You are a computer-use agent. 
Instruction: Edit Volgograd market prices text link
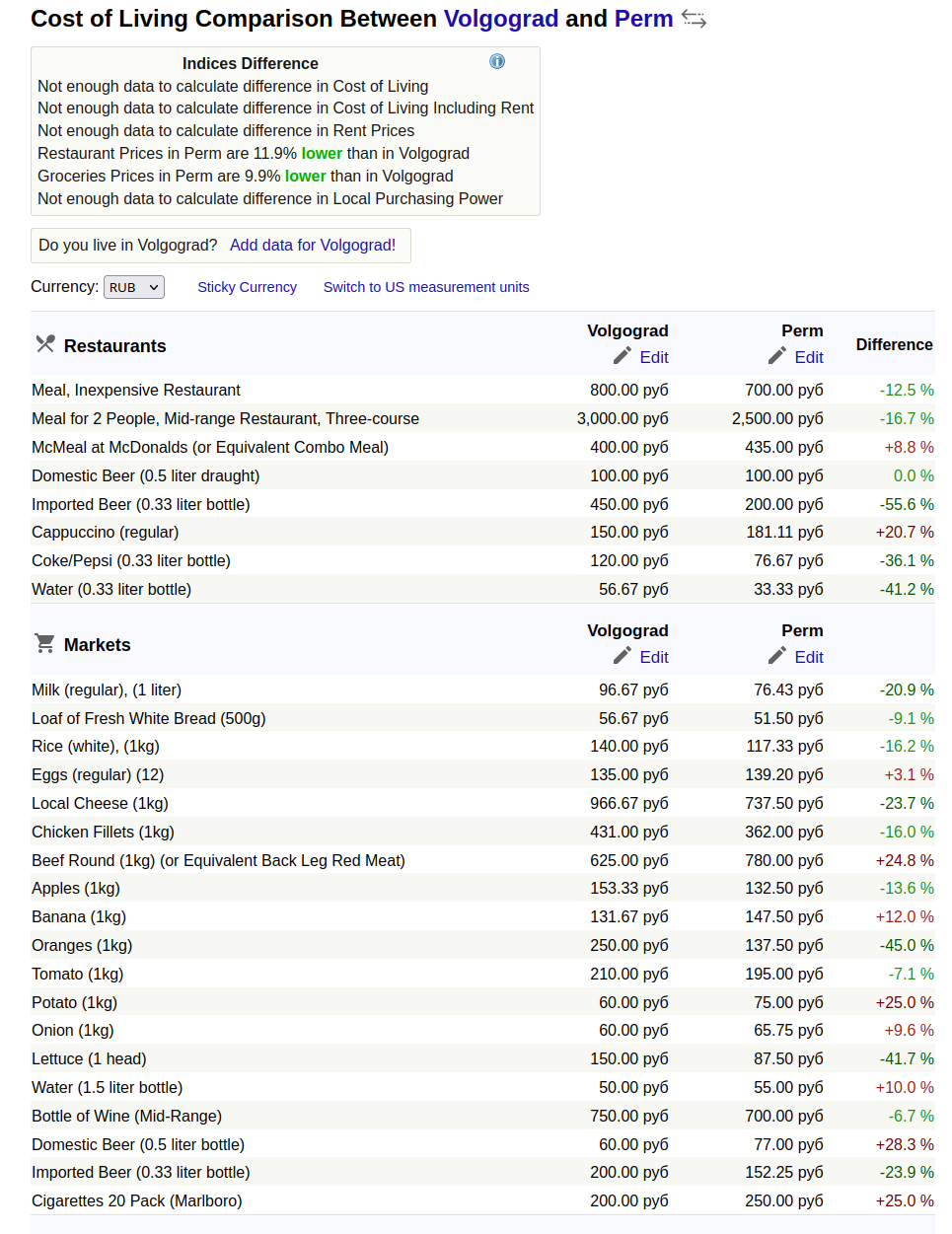pyautogui.click(x=653, y=657)
